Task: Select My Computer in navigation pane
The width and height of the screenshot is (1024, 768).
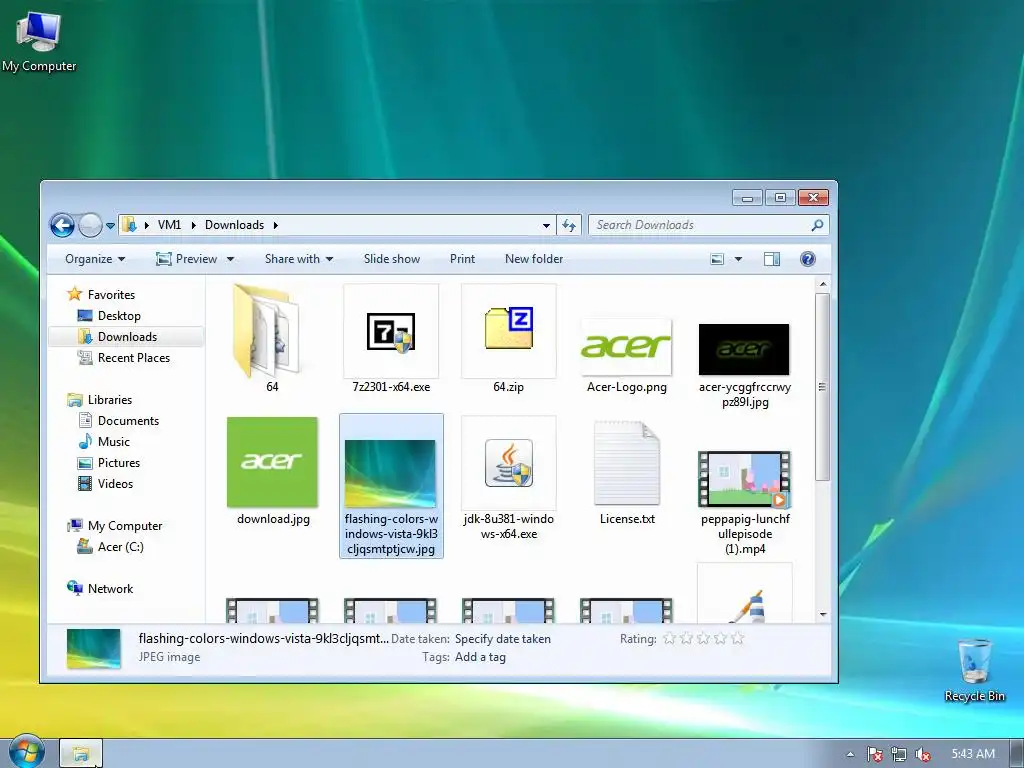Action: (x=125, y=526)
